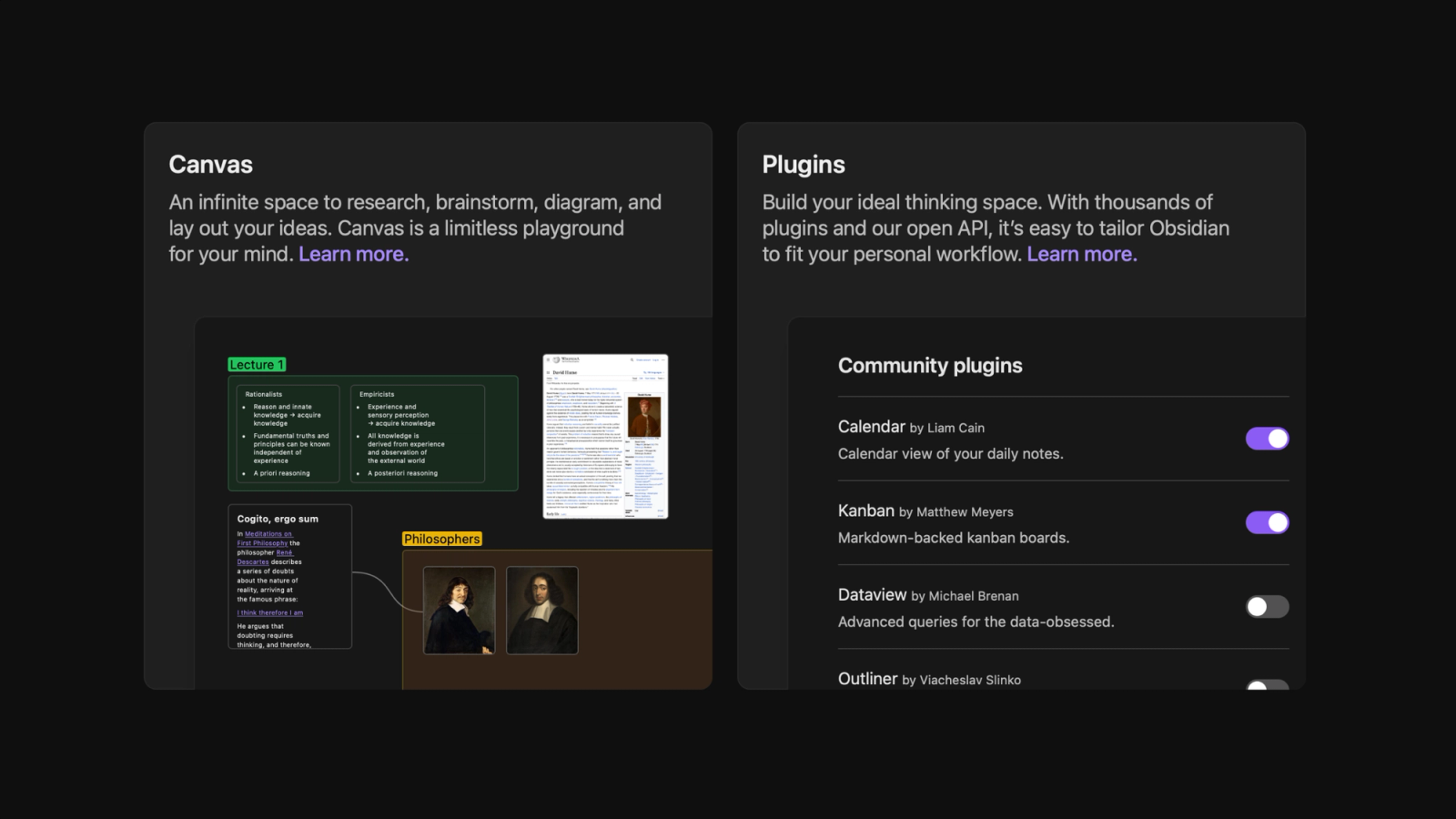This screenshot has height=819, width=1456.
Task: Select the Rationalists note card
Action: pyautogui.click(x=288, y=433)
